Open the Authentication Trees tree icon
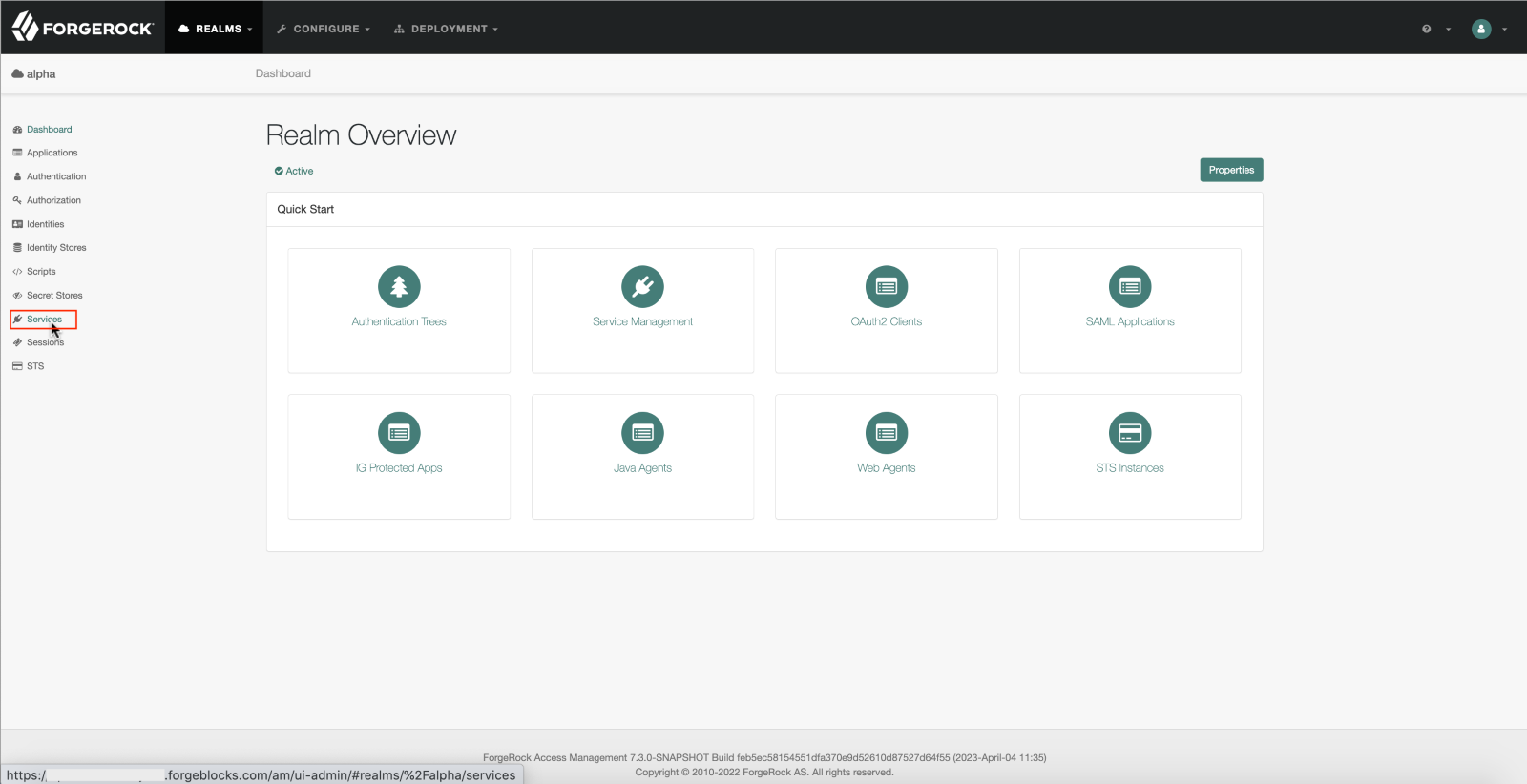The image size is (1527, 784). [x=399, y=286]
